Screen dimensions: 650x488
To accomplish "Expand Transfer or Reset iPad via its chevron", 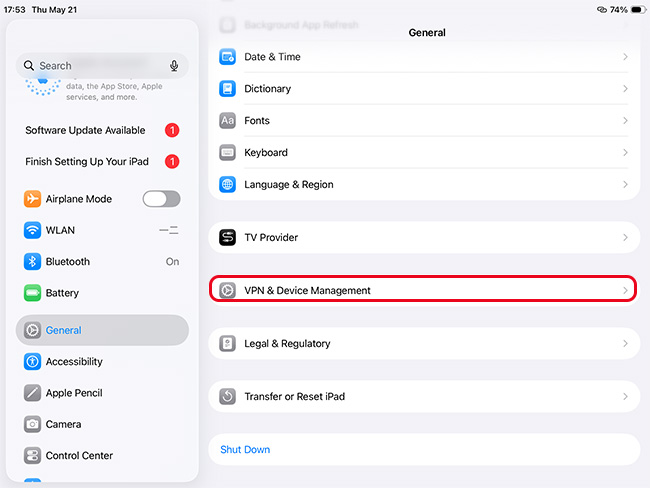I will (625, 396).
